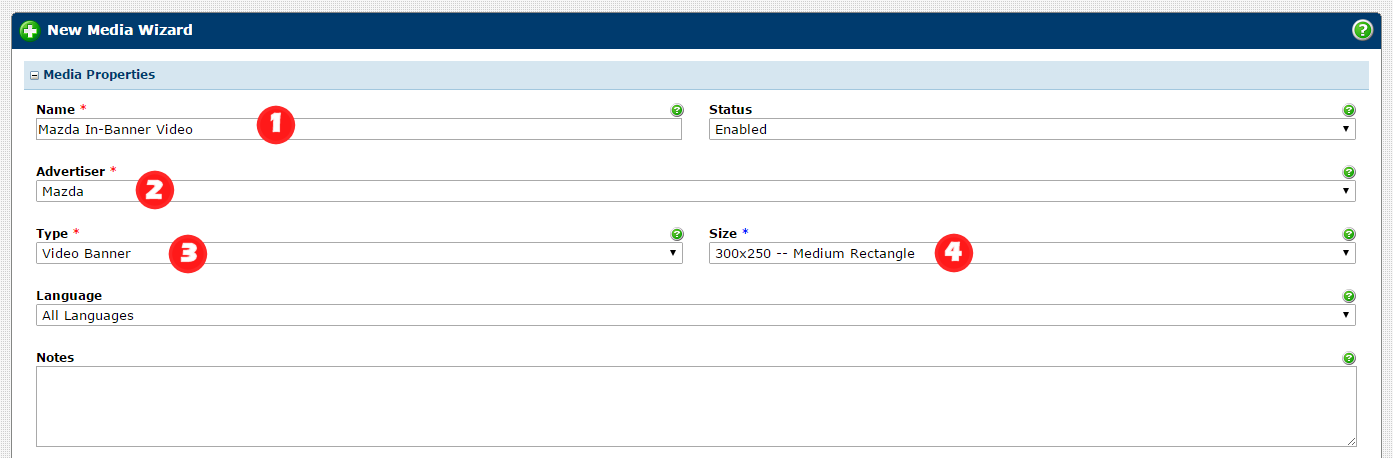Open help for the Status field
Image resolution: width=1393 pixels, height=458 pixels.
[1349, 110]
